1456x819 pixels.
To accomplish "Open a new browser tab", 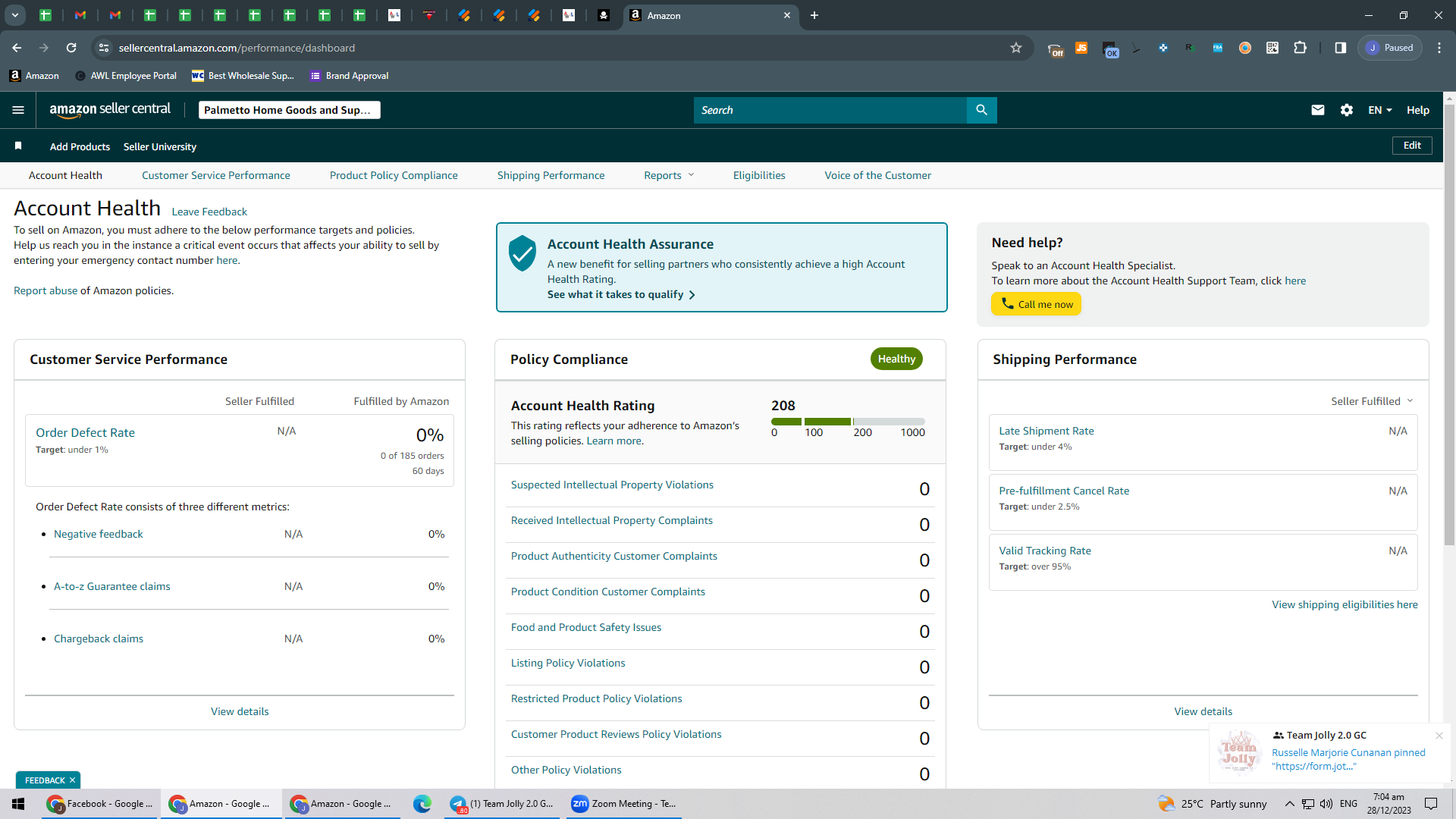I will click(x=814, y=15).
